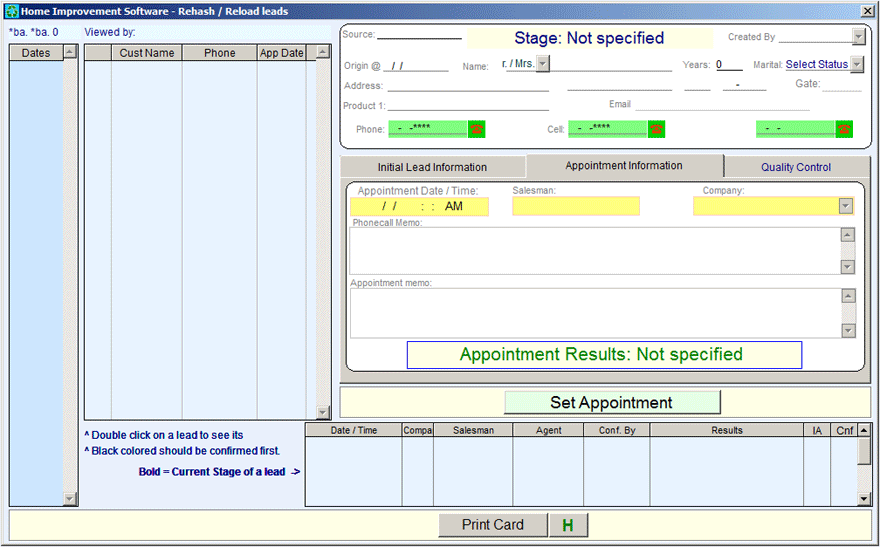Viewport: 880px width, 547px height.
Task: Click the Gate input field
Action: [x=841, y=84]
